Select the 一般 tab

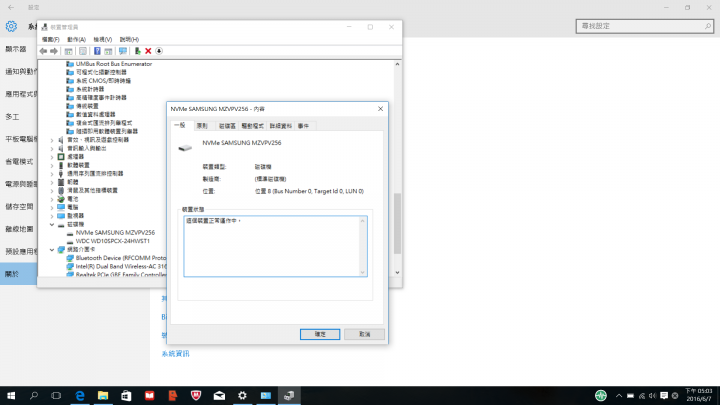click(x=180, y=125)
